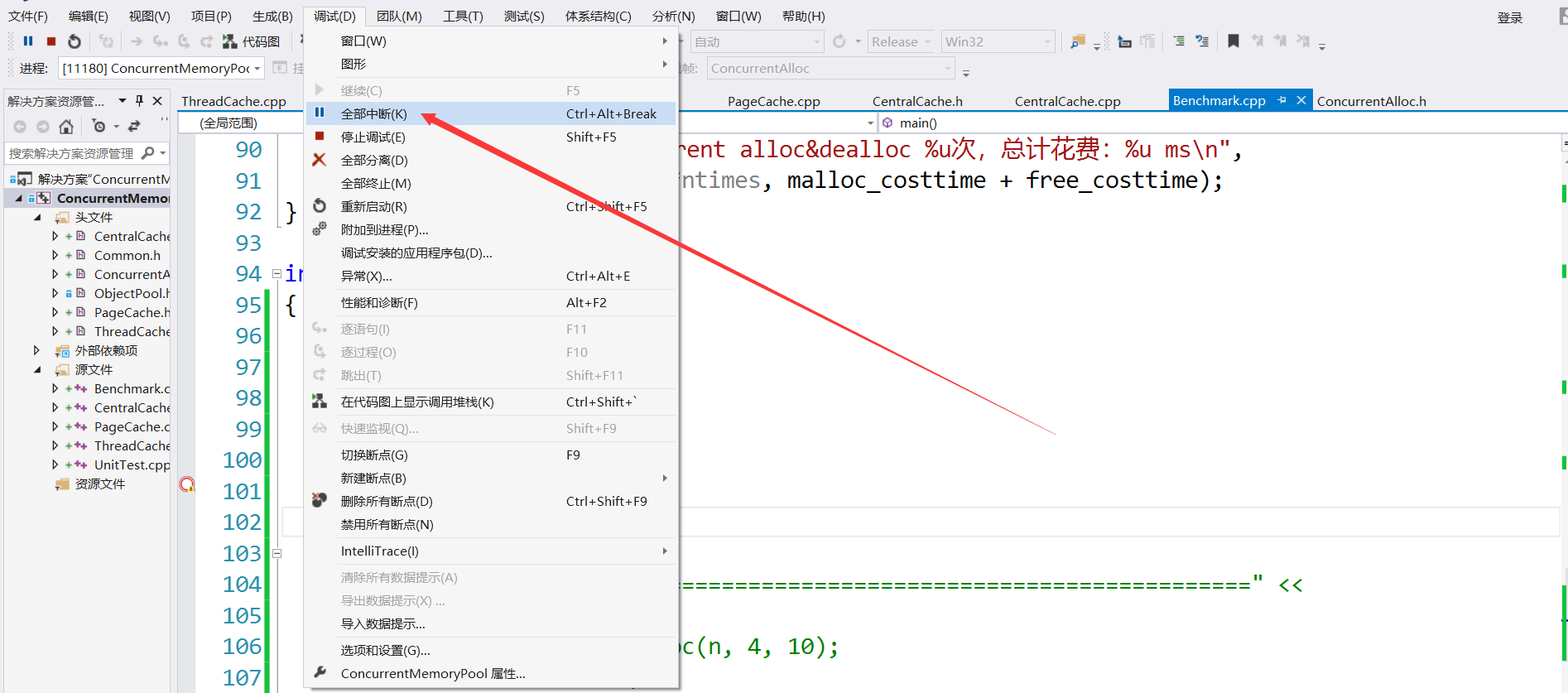
Task: Close the Benchmark.cpp tab
Action: coord(1301,100)
